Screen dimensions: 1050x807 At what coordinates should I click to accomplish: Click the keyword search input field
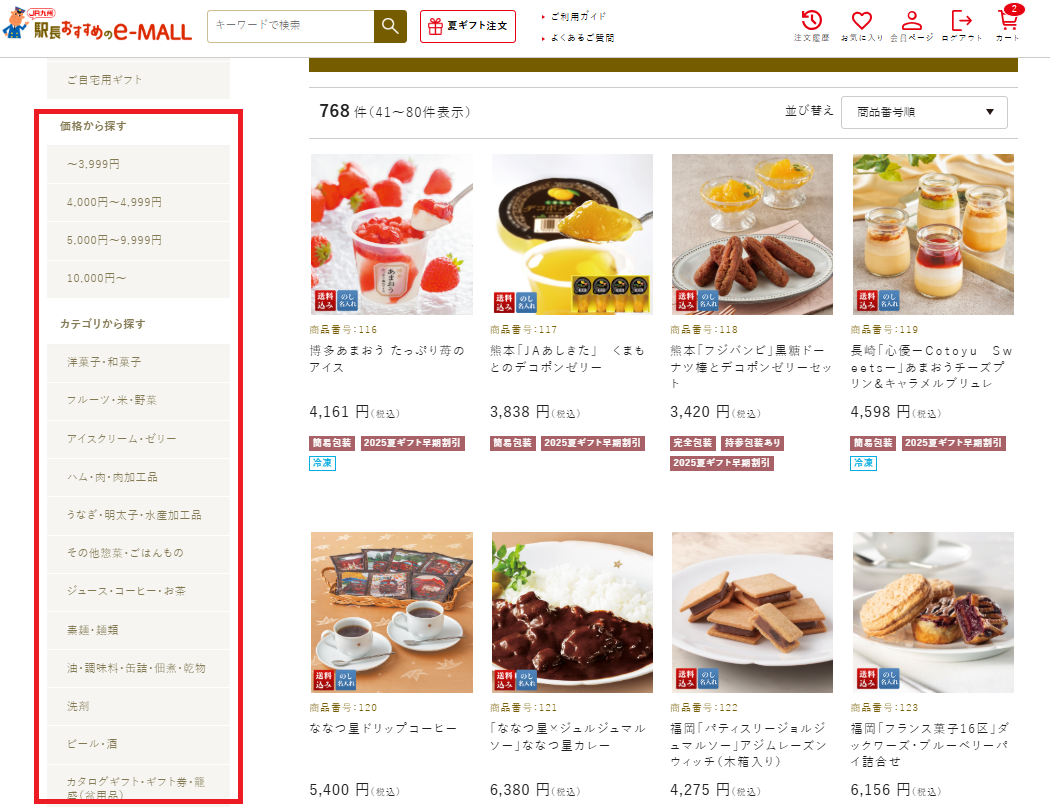291,26
